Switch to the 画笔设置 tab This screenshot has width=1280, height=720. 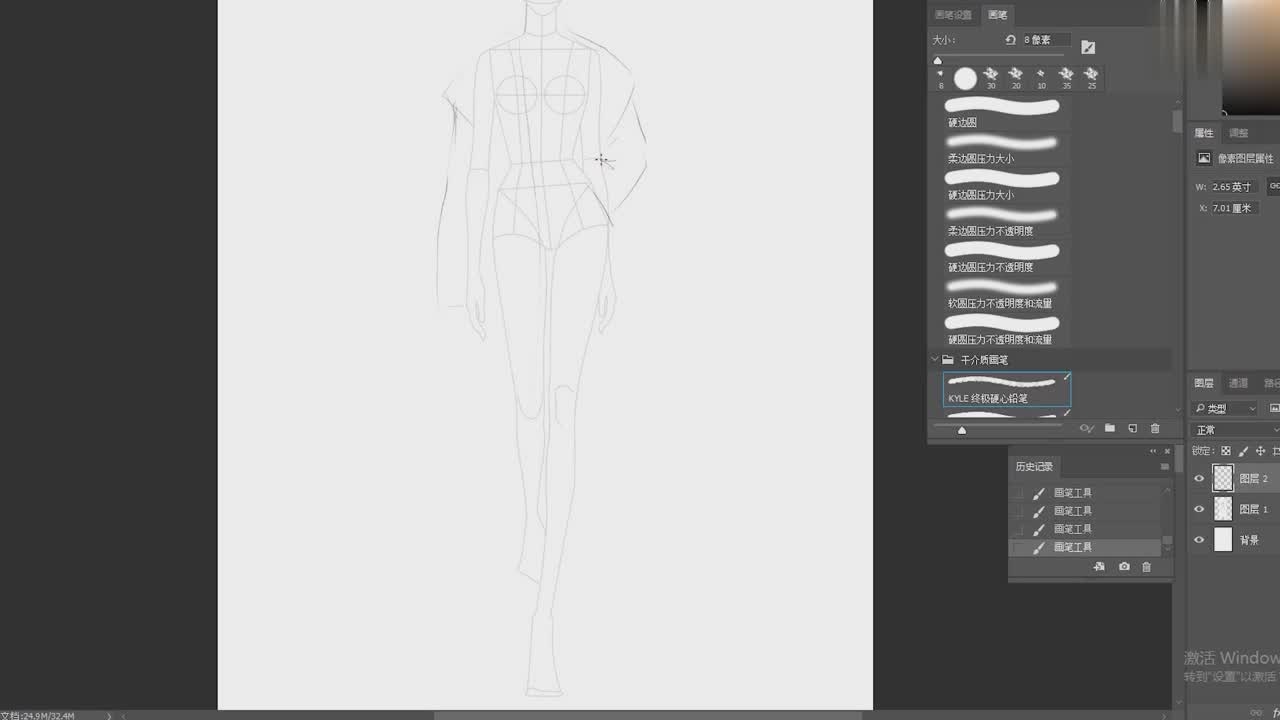(952, 15)
